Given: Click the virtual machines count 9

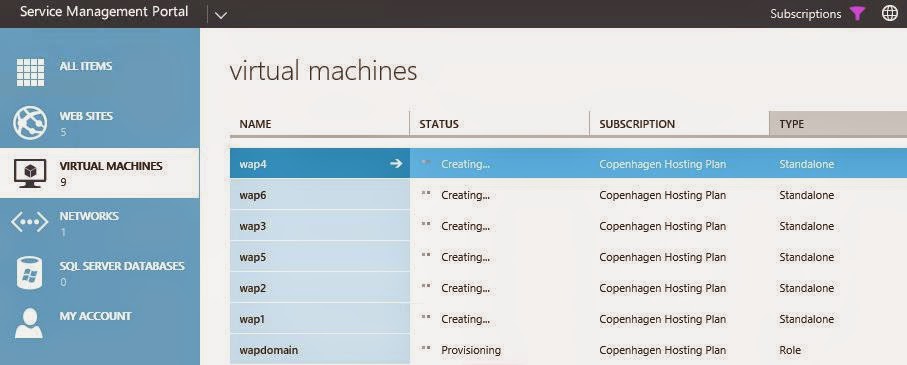Looking at the screenshot, I should (x=63, y=183).
